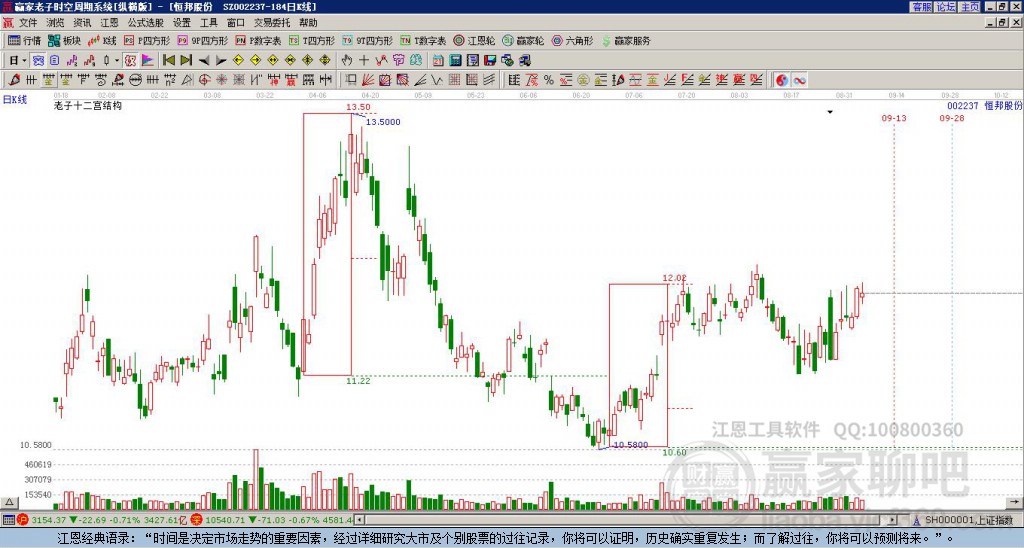The height and width of the screenshot is (548, 1024).
Task: Click the 12.02 price label
Action: click(x=675, y=278)
